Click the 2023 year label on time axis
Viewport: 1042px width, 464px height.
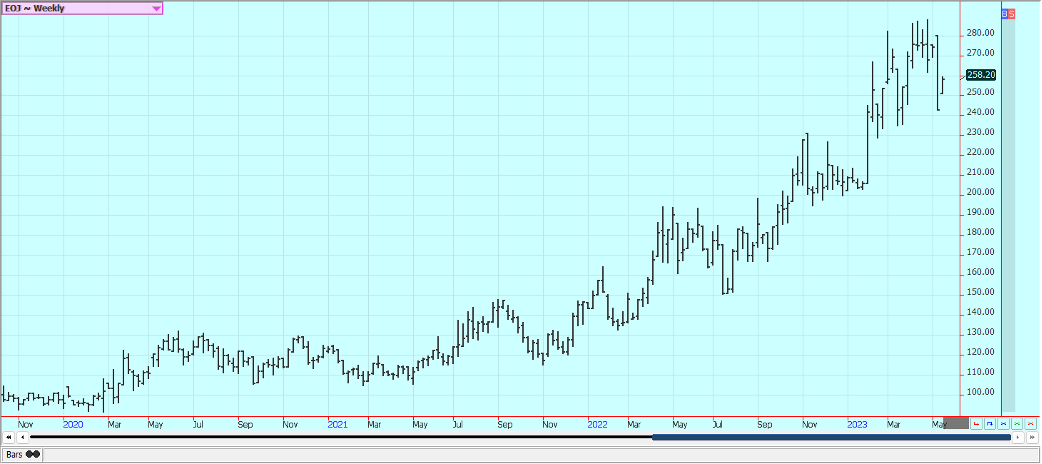coord(857,423)
